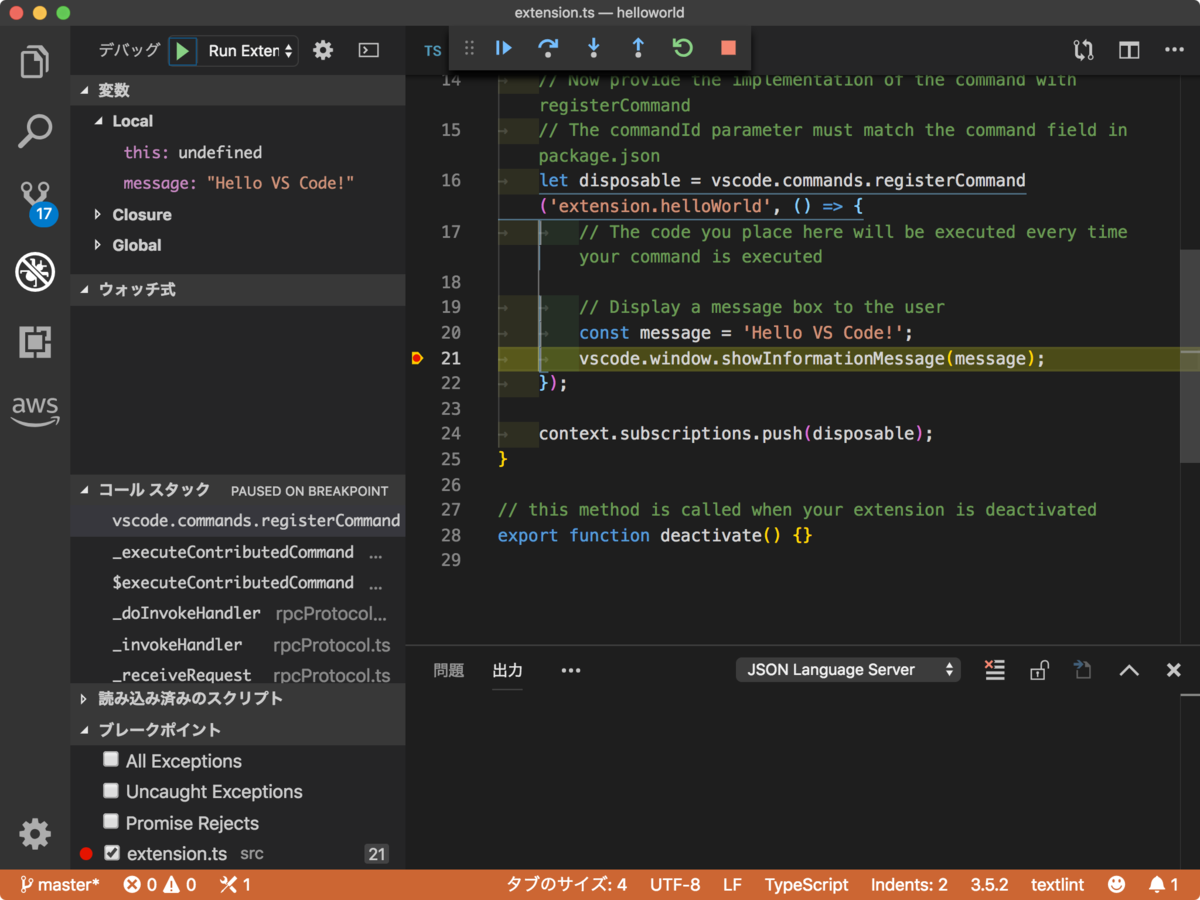Viewport: 1200px width, 900px height.
Task: Open errors and warnings count in status bar
Action: coord(159,885)
